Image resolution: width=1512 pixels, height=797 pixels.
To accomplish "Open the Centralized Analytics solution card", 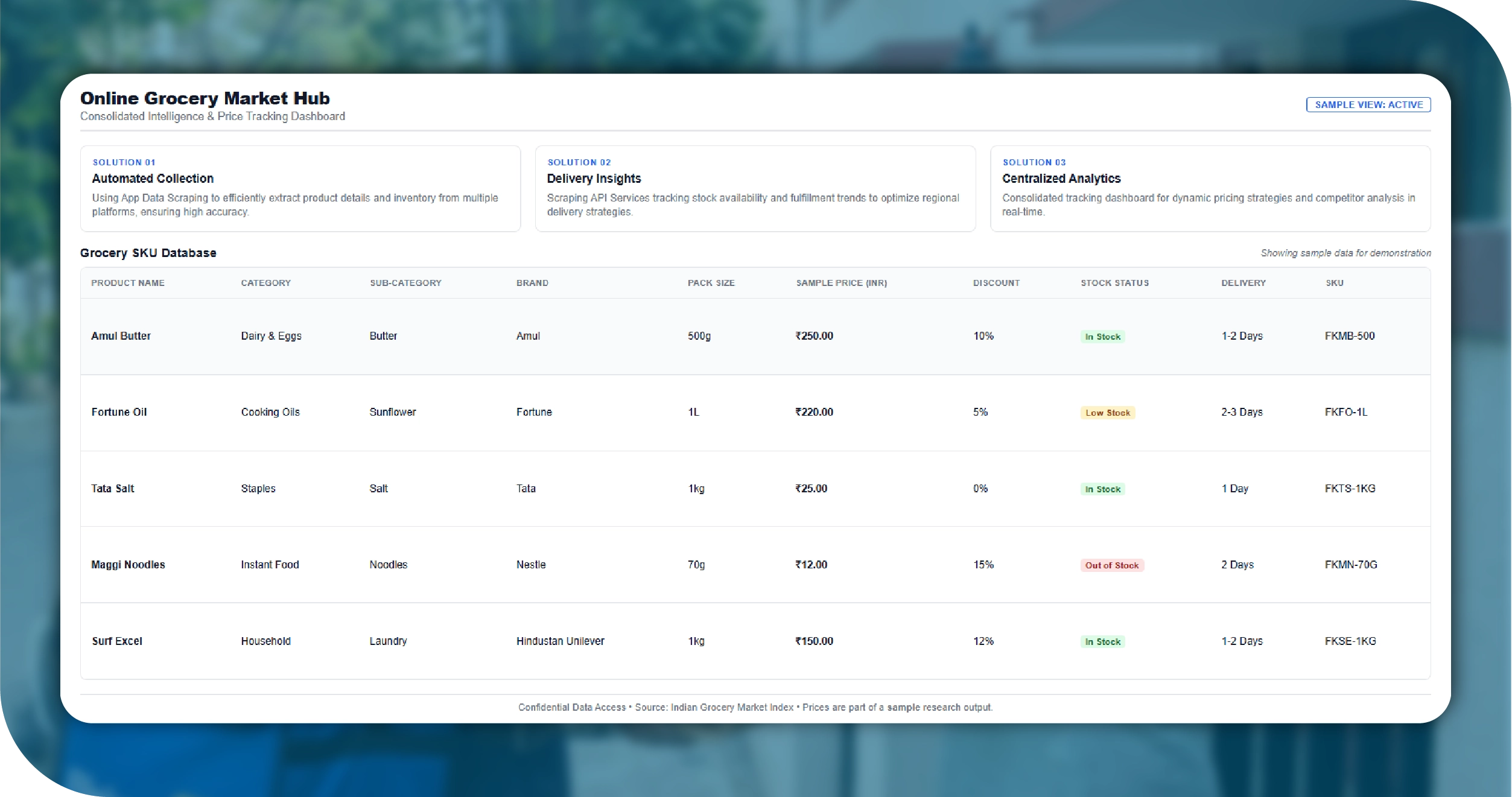I will point(1209,188).
